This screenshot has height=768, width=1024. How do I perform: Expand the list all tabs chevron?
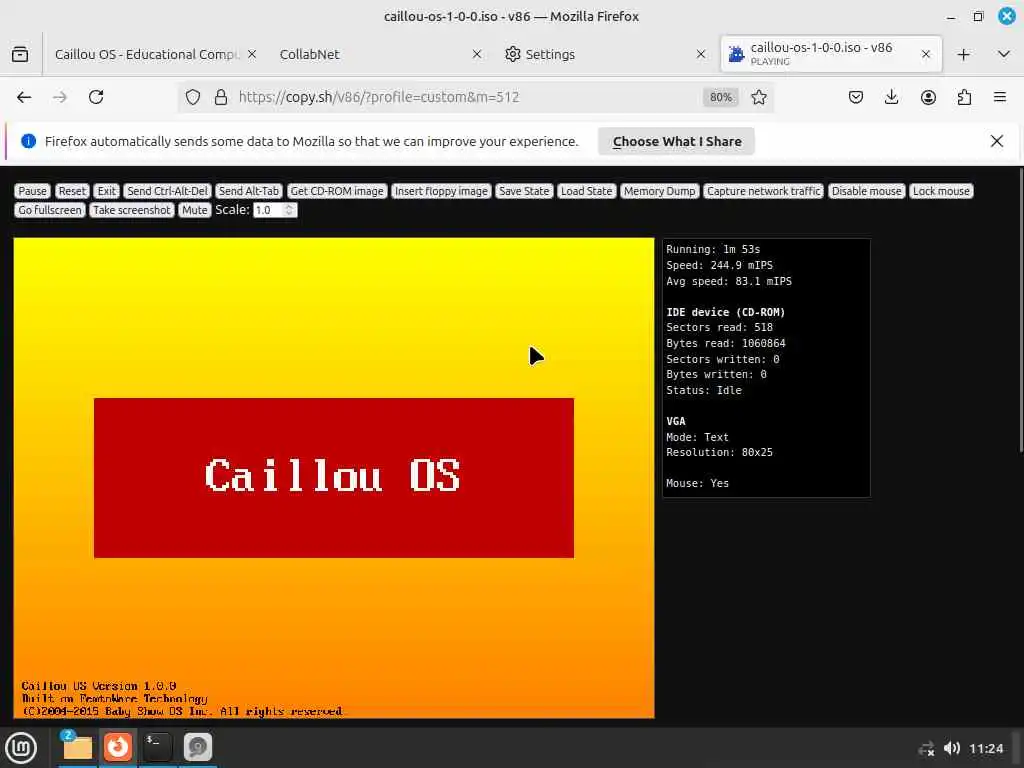click(1004, 54)
